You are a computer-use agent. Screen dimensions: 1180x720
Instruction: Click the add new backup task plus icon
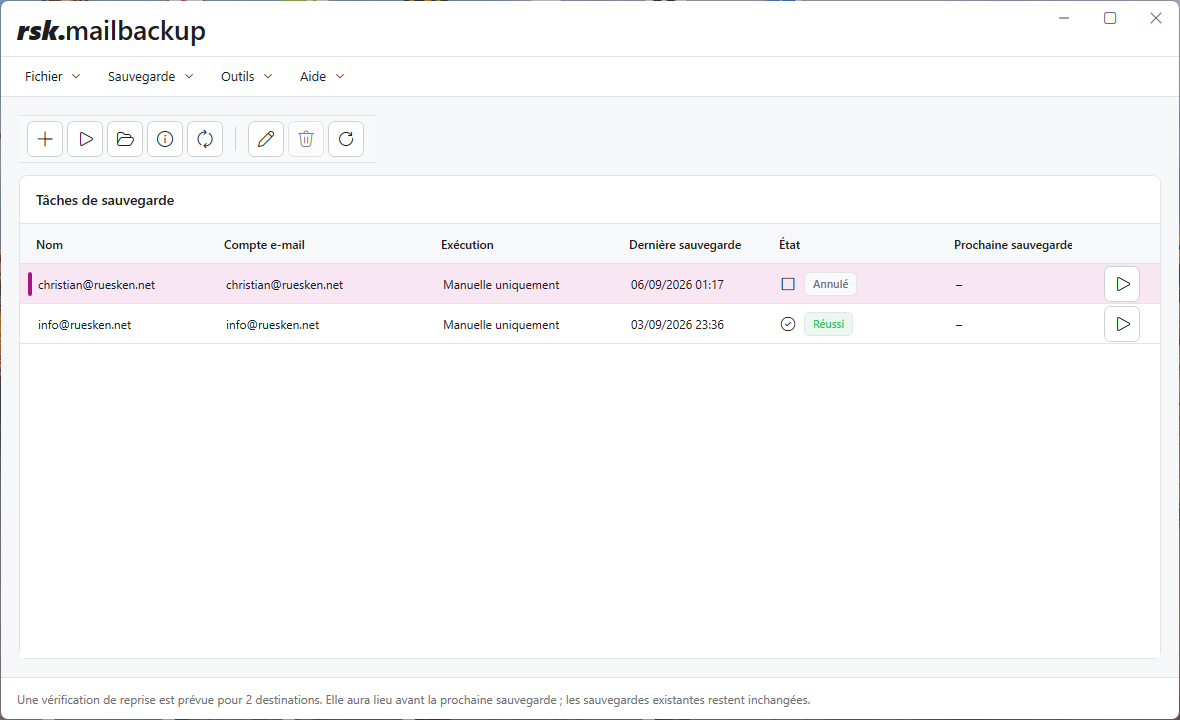(x=45, y=139)
